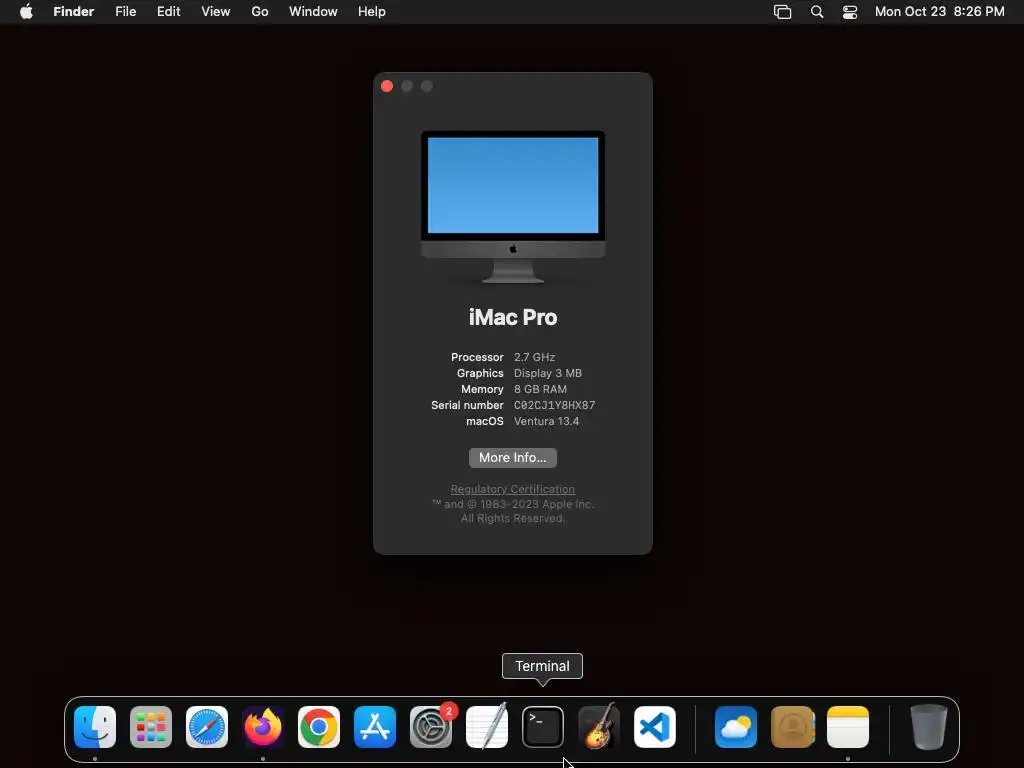Select the serial number C02CJ1Y8HX87
Viewport: 1024px width, 768px height.
tap(554, 406)
